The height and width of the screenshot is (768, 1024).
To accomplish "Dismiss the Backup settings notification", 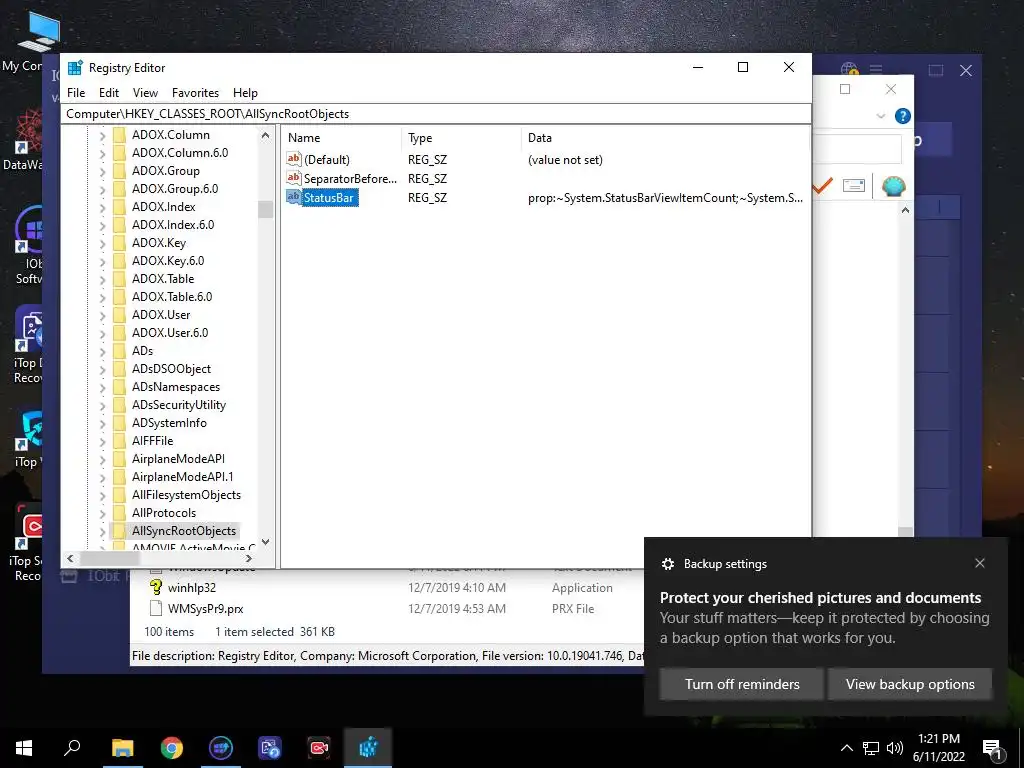I will (x=979, y=563).
